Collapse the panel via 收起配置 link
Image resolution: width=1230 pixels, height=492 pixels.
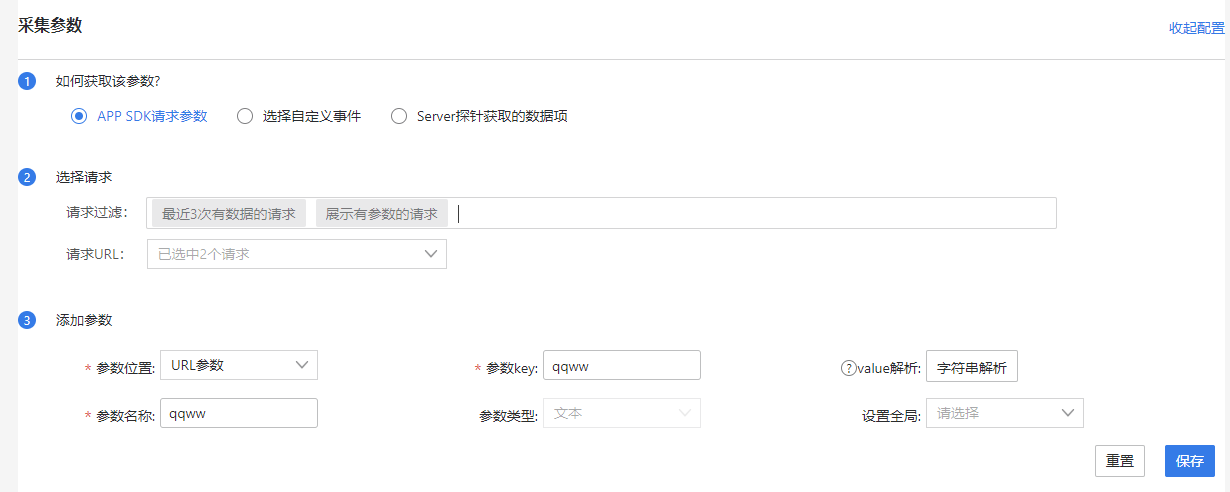coord(1196,28)
